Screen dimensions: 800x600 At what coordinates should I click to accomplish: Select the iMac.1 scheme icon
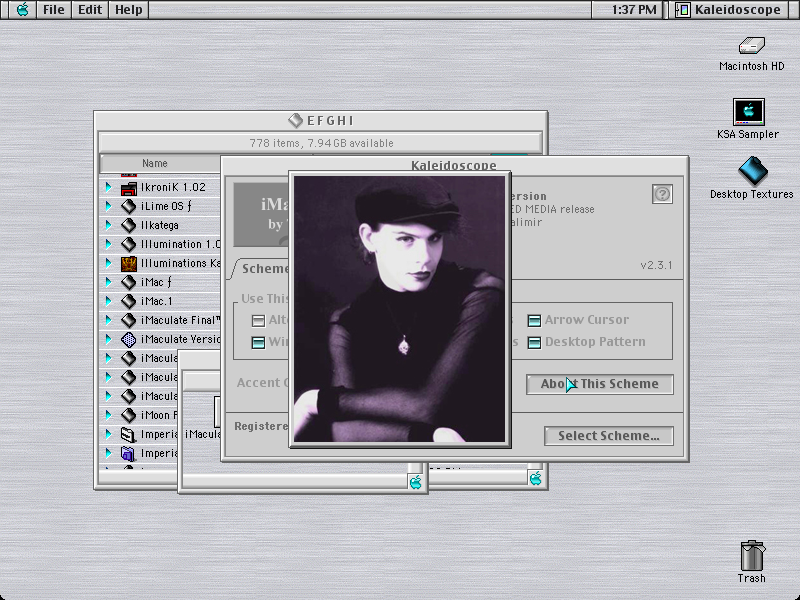coord(129,301)
